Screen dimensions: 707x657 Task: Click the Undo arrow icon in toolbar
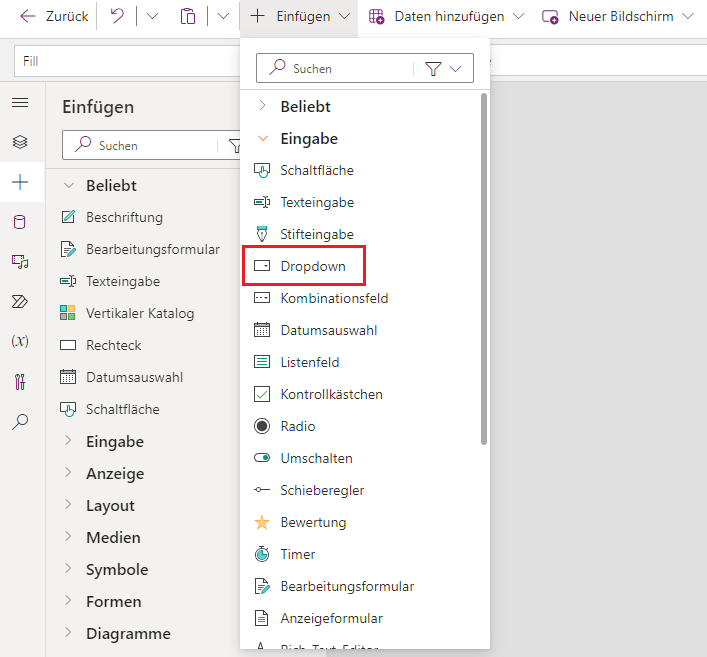117,17
